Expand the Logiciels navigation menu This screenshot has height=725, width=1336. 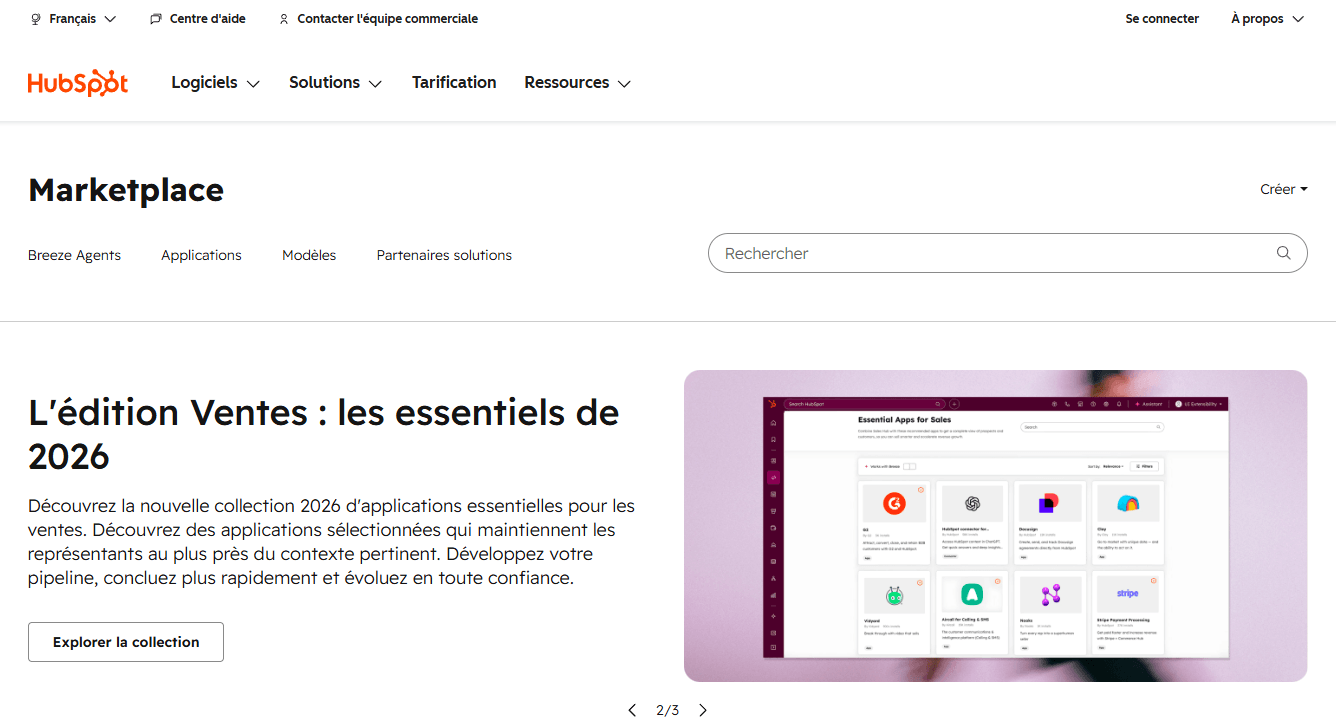(x=215, y=83)
